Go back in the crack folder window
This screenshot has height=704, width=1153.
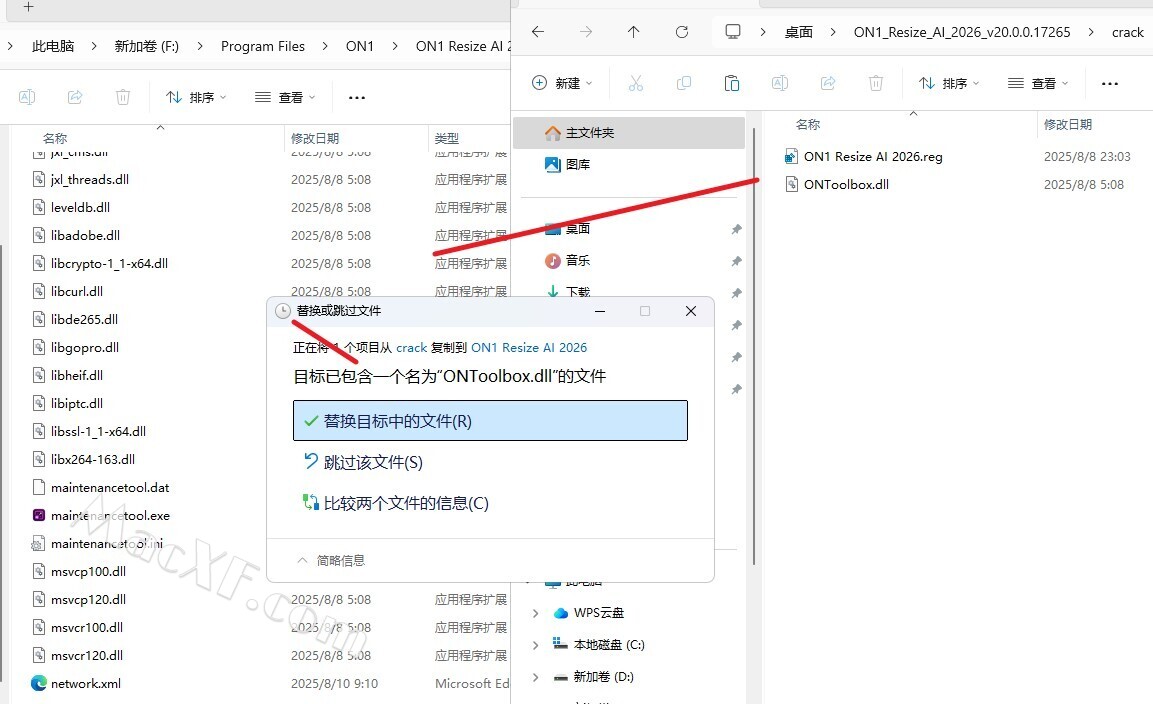(538, 32)
